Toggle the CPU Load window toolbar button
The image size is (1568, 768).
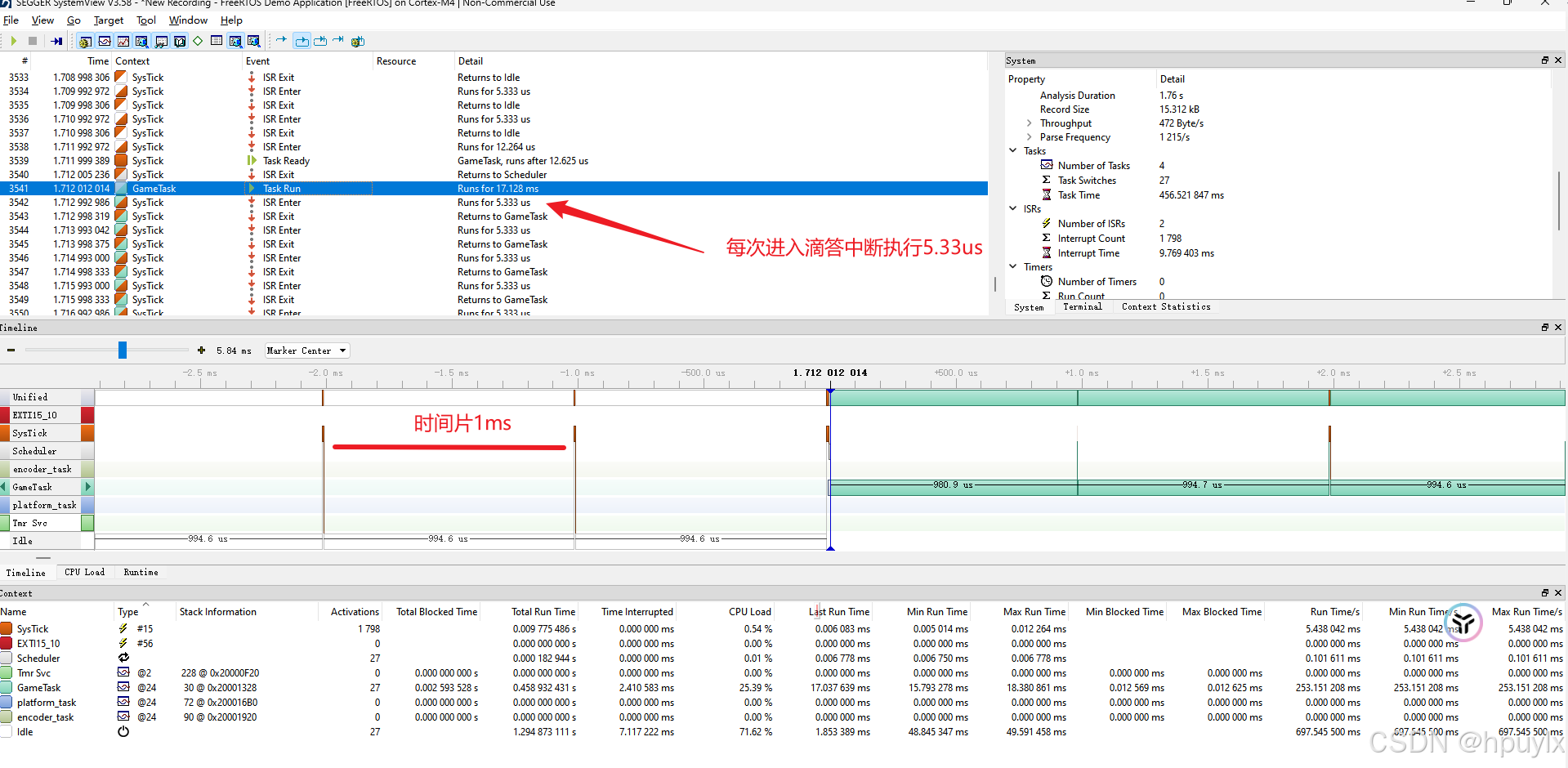tap(124, 41)
